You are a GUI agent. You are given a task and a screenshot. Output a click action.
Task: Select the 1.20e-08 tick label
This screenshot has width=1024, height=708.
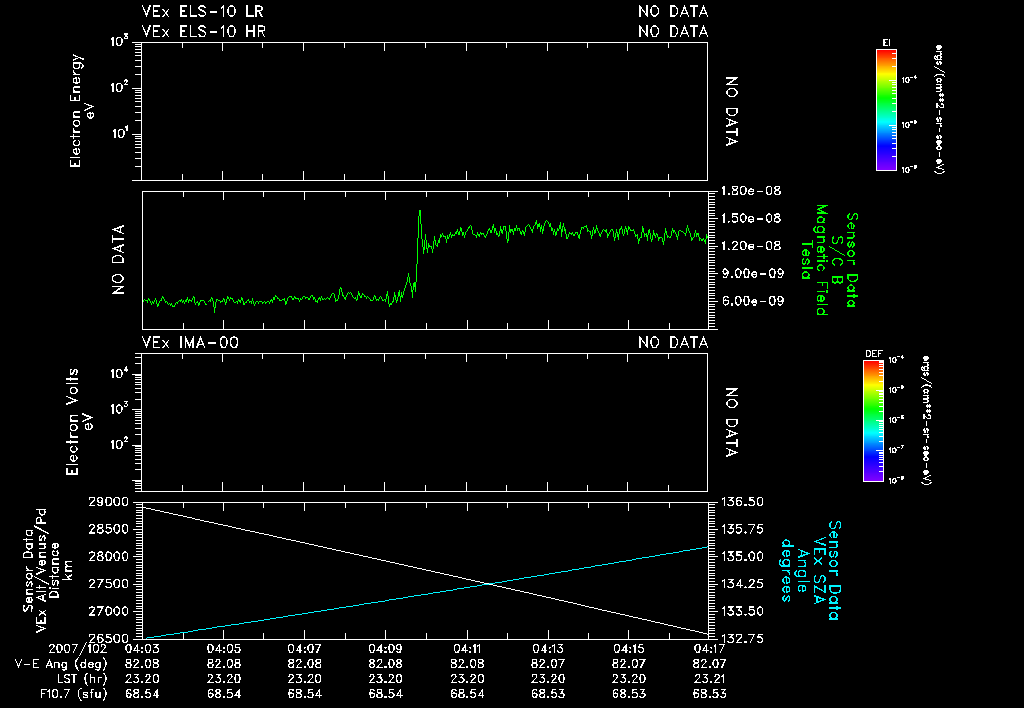point(751,246)
